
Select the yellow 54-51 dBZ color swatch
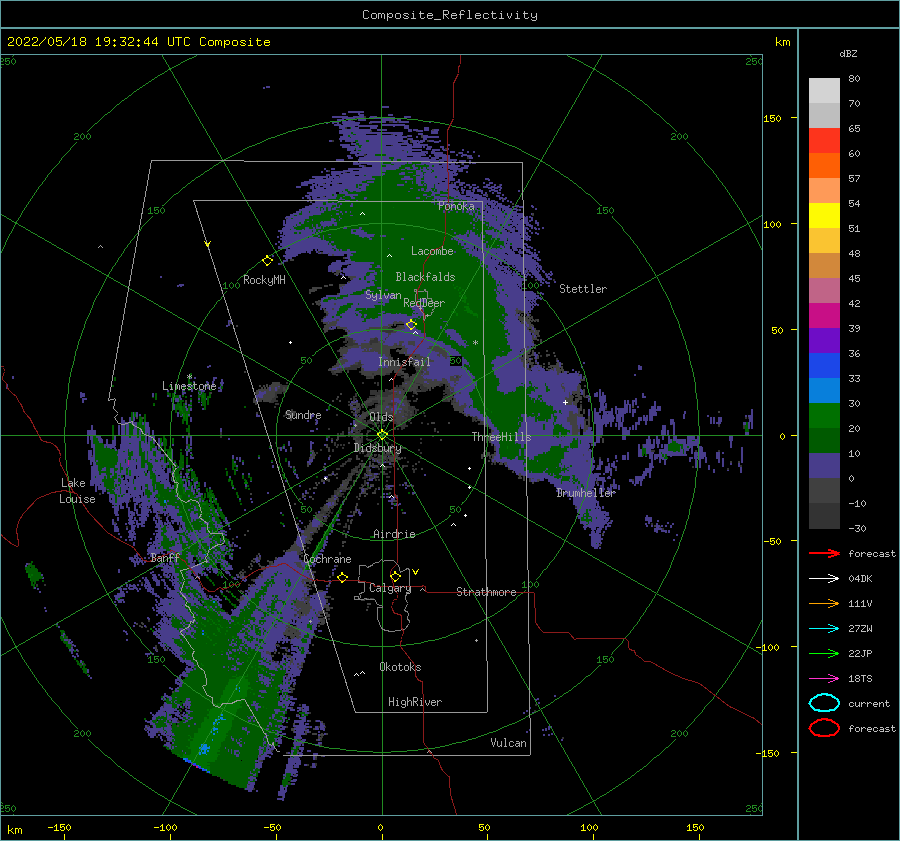tap(824, 216)
